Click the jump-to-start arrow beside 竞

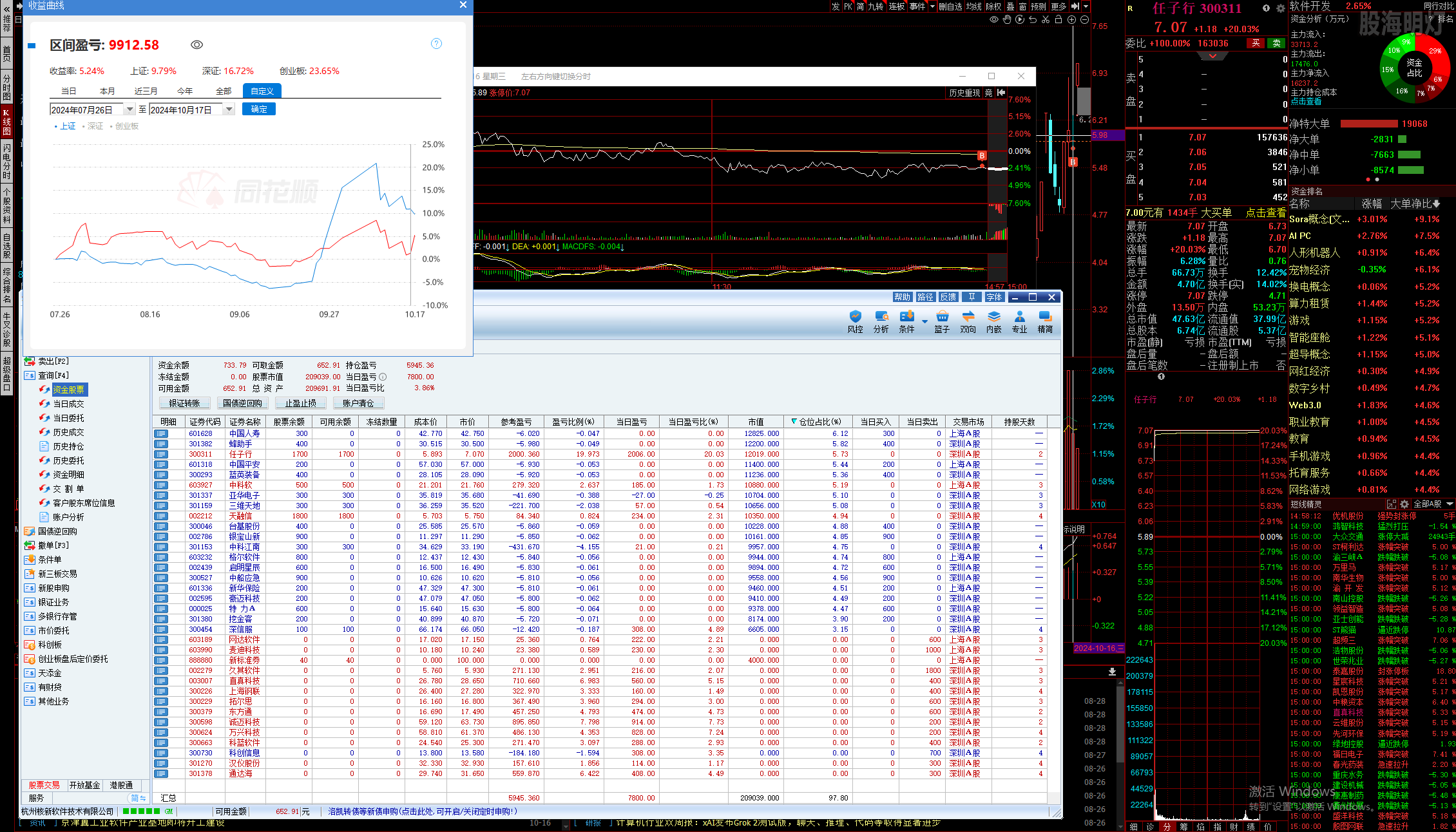[x=1001, y=93]
